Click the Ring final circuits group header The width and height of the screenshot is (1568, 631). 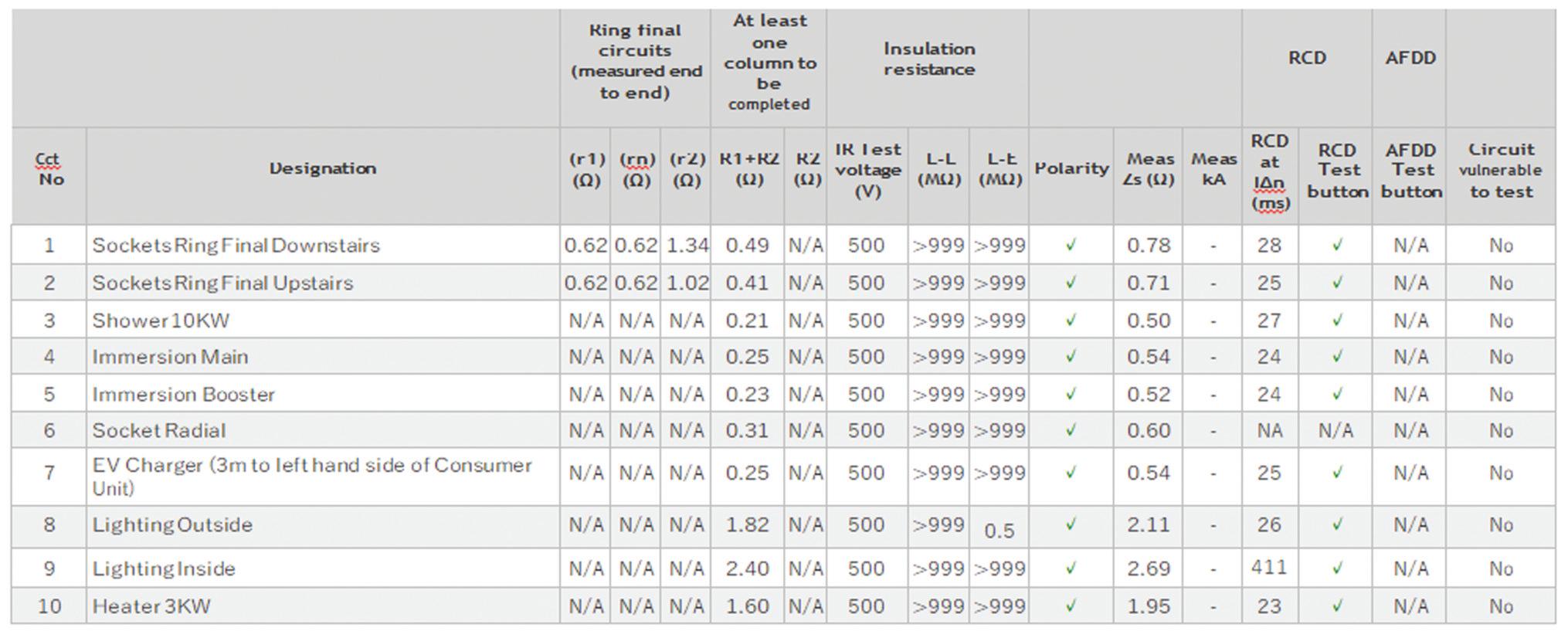click(636, 62)
